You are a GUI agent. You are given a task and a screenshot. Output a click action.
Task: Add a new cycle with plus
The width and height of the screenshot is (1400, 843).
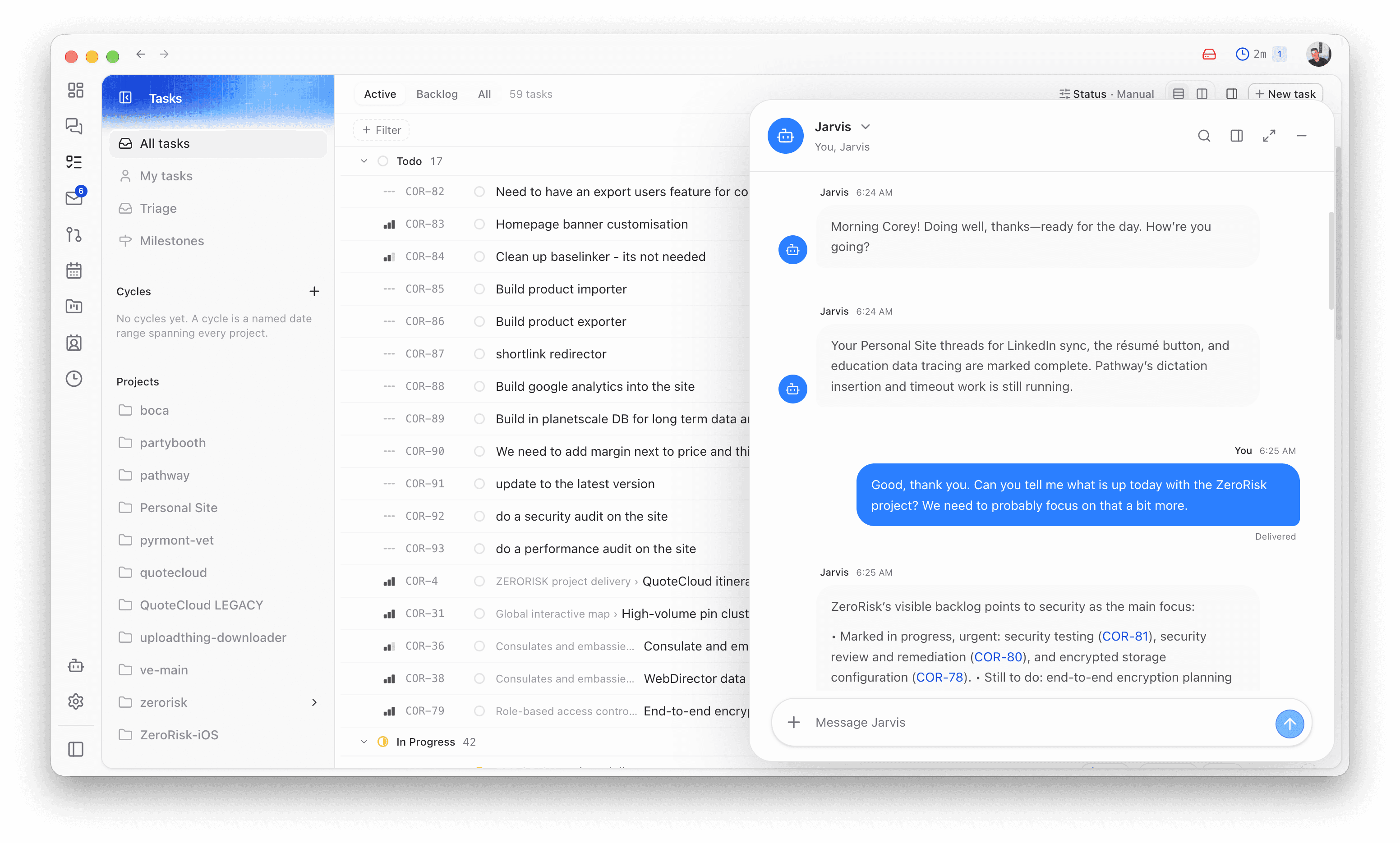tap(314, 291)
